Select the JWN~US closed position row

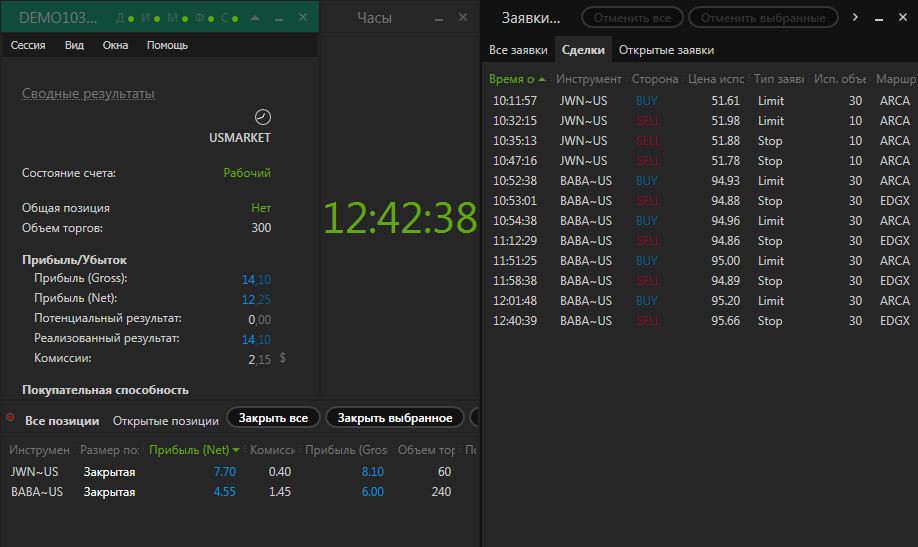coord(240,471)
